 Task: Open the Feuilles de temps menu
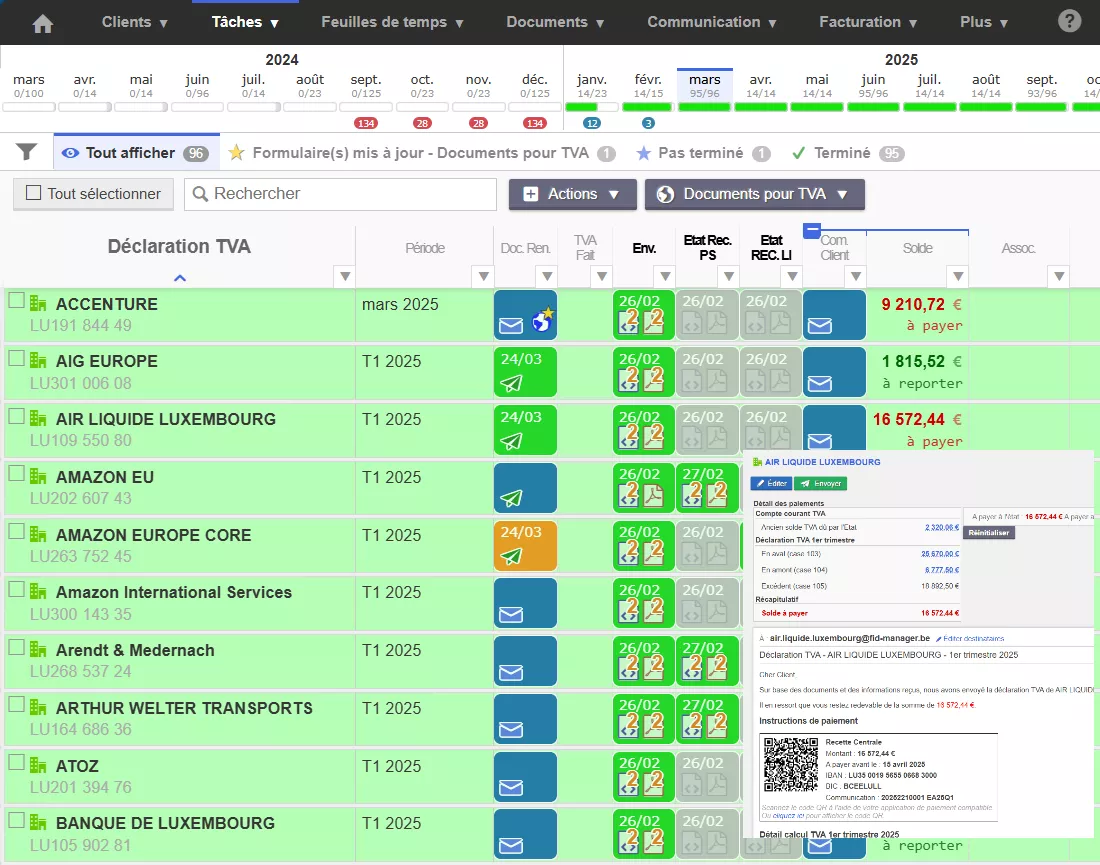tap(392, 22)
